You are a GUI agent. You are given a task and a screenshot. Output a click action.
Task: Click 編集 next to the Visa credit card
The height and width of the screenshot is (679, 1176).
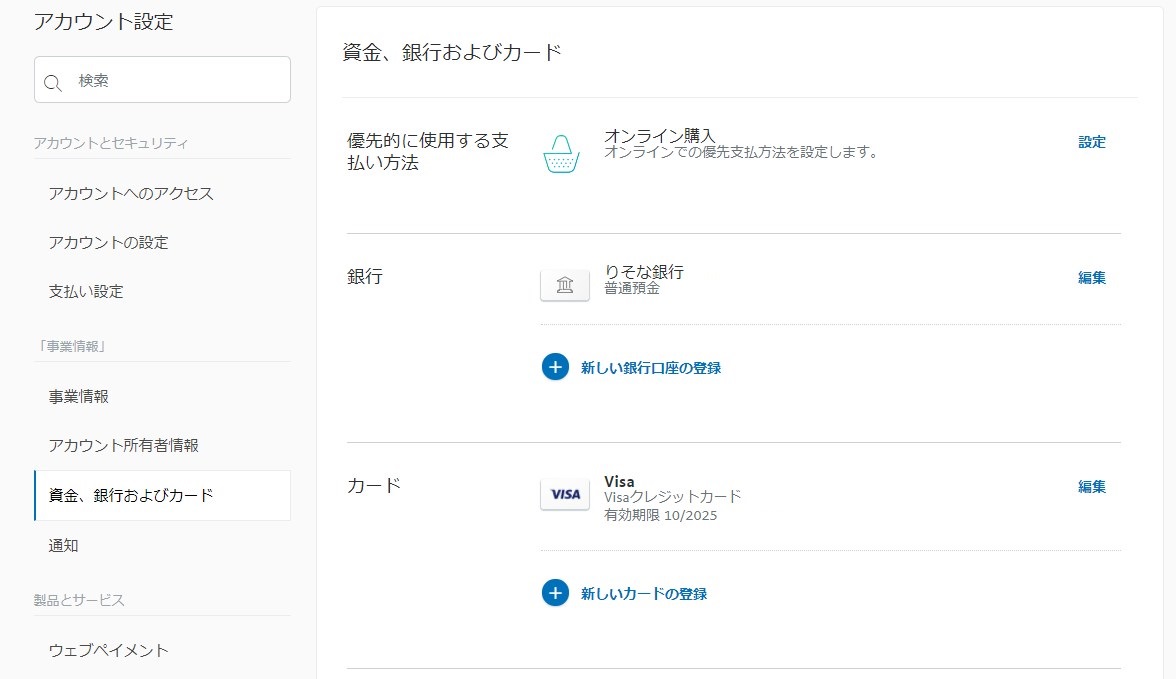[x=1092, y=486]
